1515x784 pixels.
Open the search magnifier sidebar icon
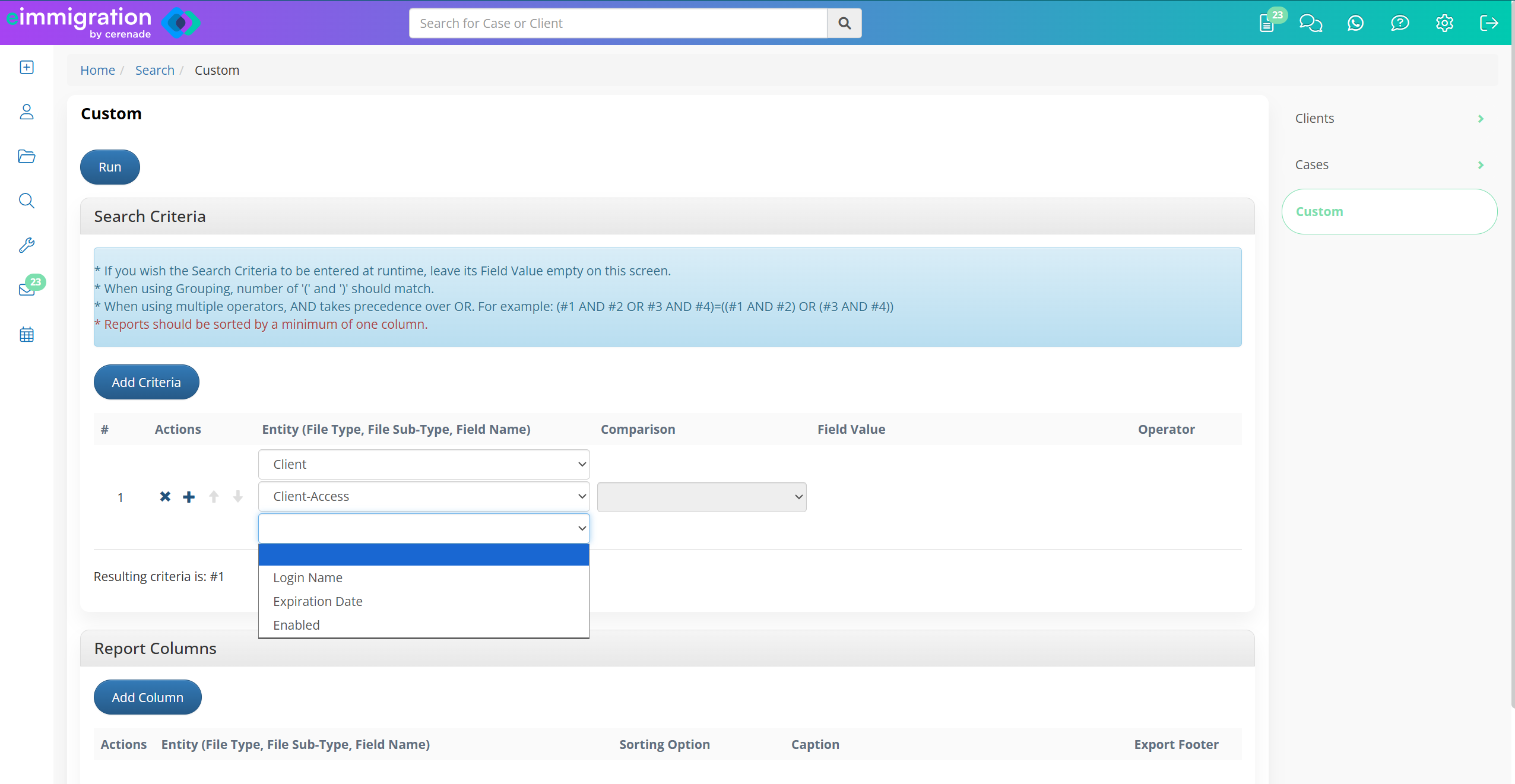click(x=27, y=201)
